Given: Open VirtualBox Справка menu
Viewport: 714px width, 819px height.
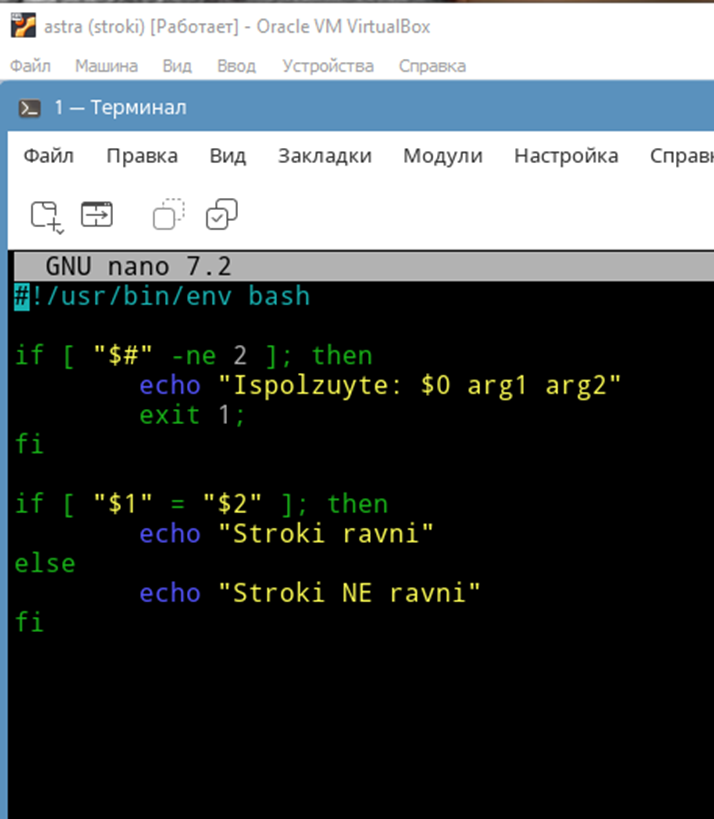Looking at the screenshot, I should [x=432, y=66].
